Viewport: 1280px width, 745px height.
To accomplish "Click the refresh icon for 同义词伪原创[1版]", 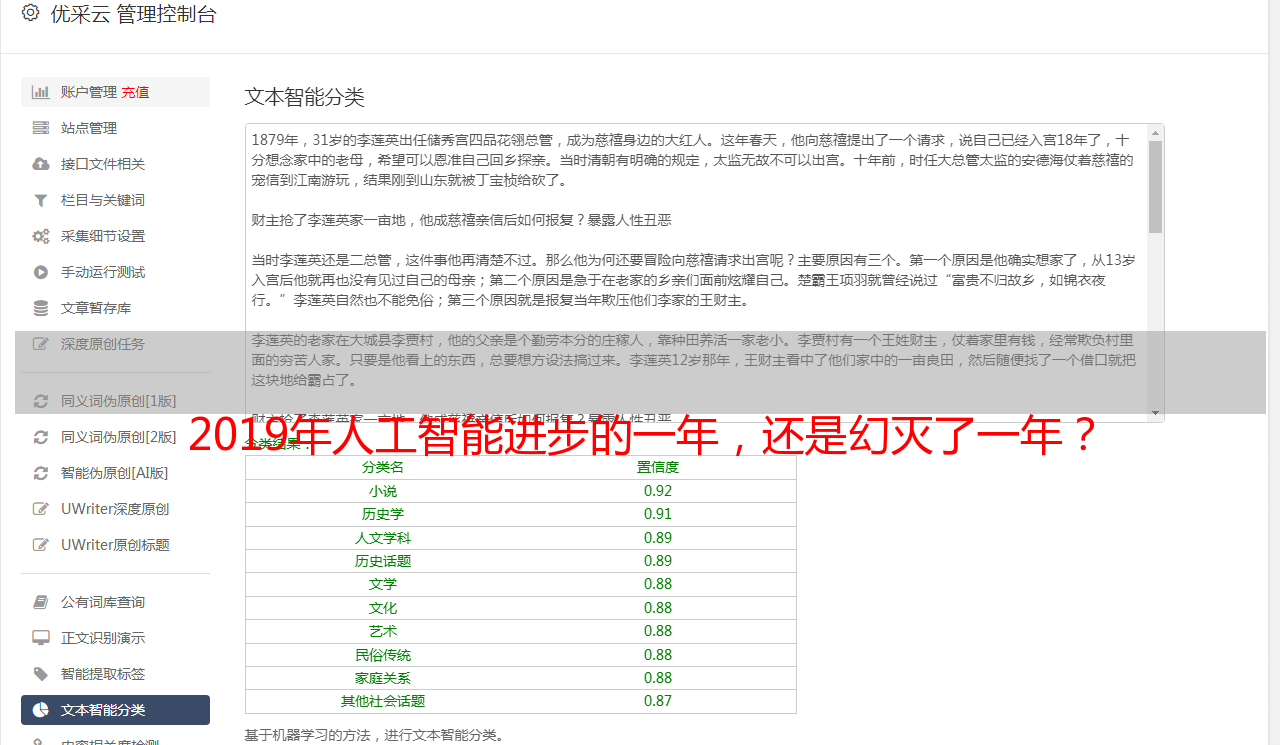I will click(x=41, y=401).
